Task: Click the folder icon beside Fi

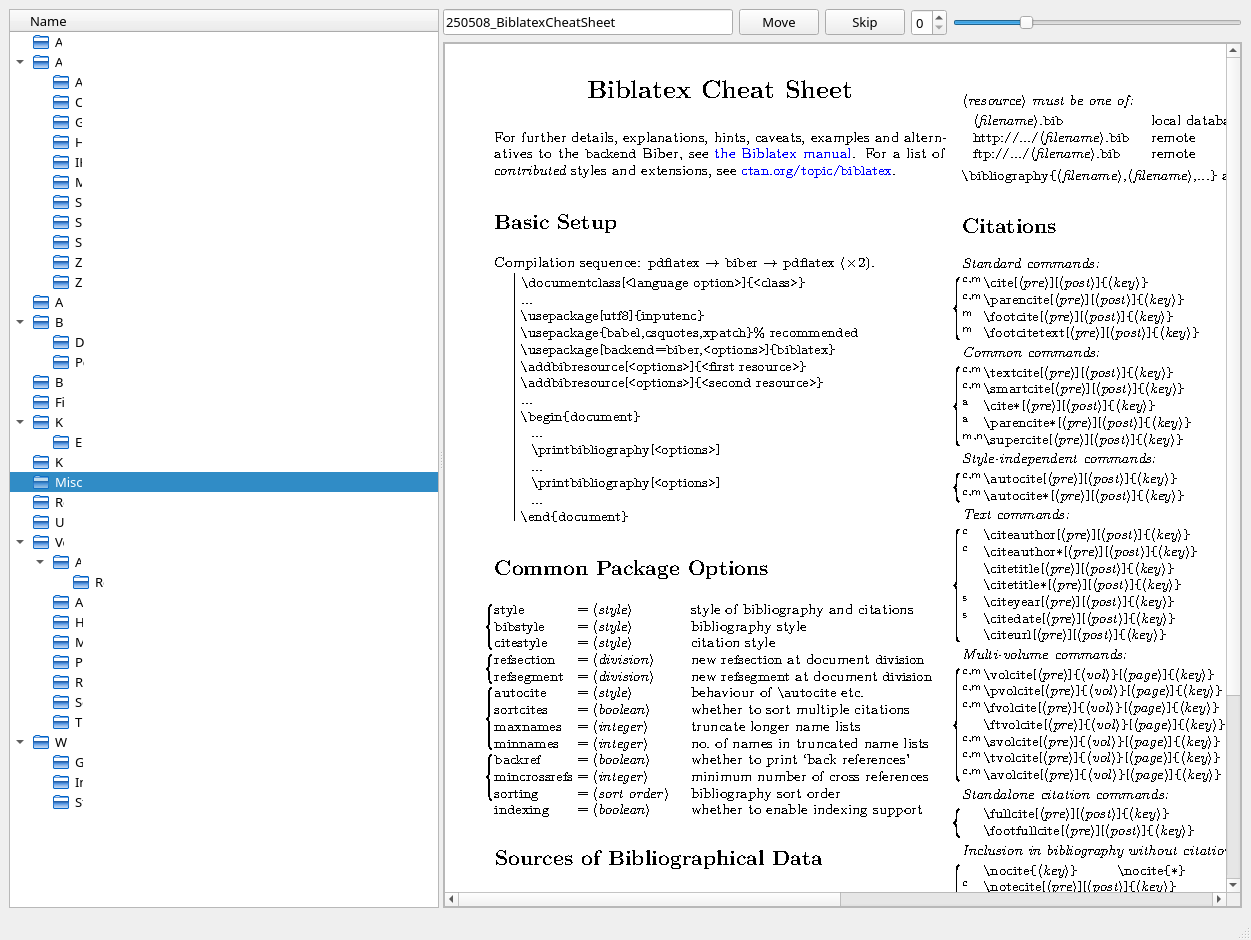Action: pos(41,402)
